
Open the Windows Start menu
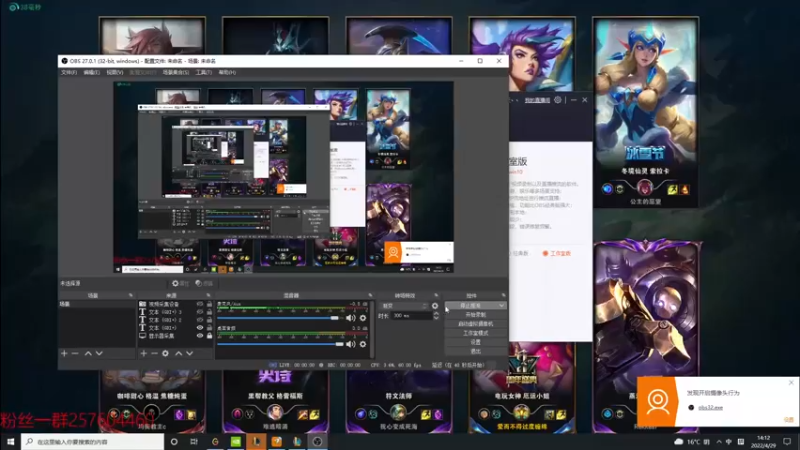(x=10, y=441)
